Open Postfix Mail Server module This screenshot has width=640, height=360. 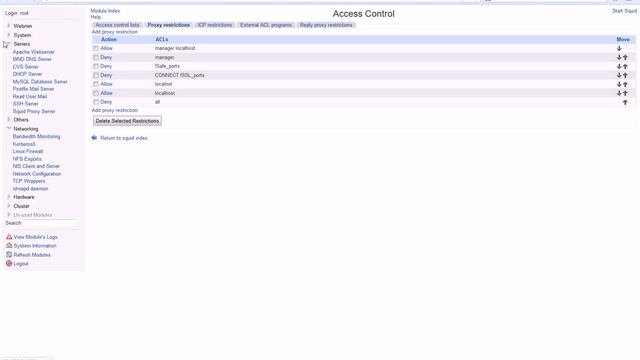(x=33, y=89)
